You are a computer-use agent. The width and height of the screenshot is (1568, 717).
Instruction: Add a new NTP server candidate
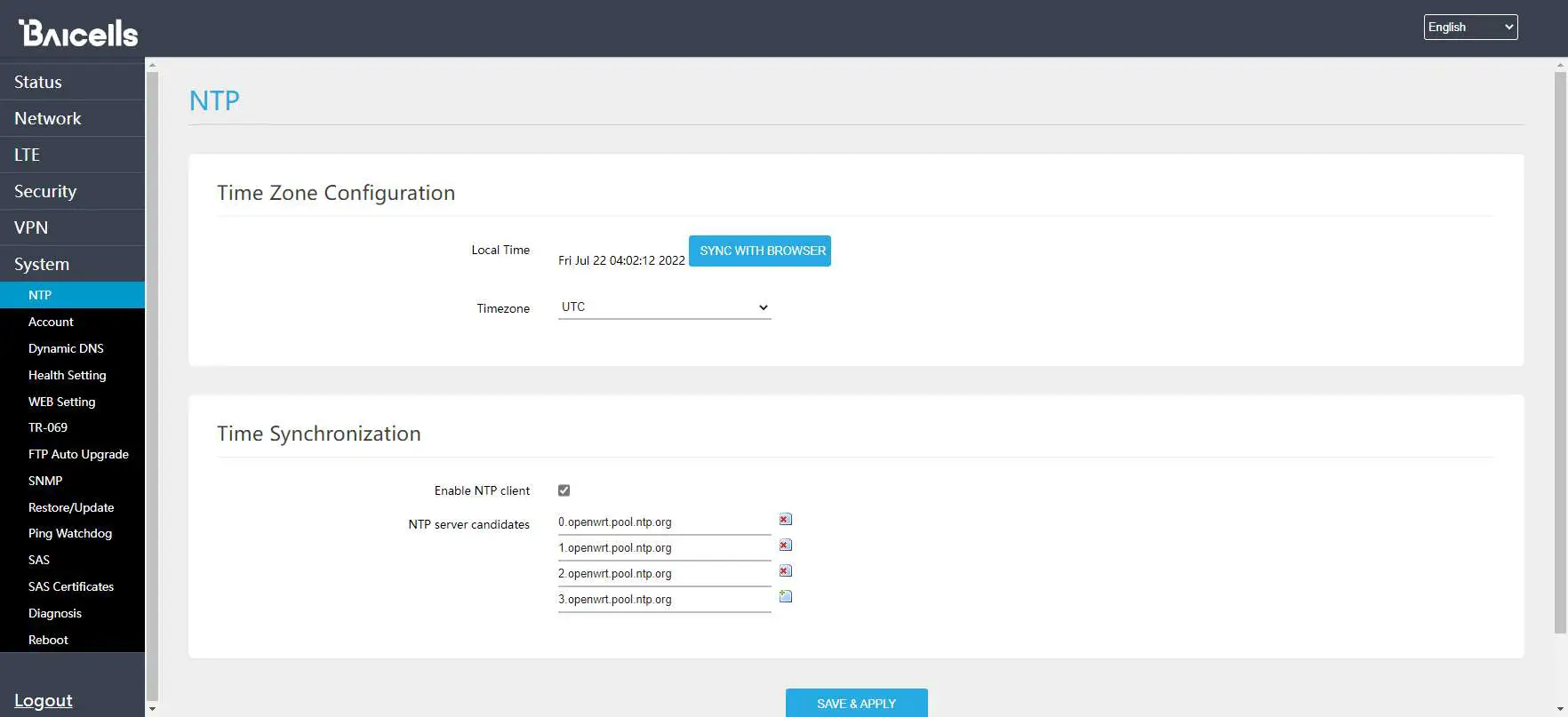[786, 597]
